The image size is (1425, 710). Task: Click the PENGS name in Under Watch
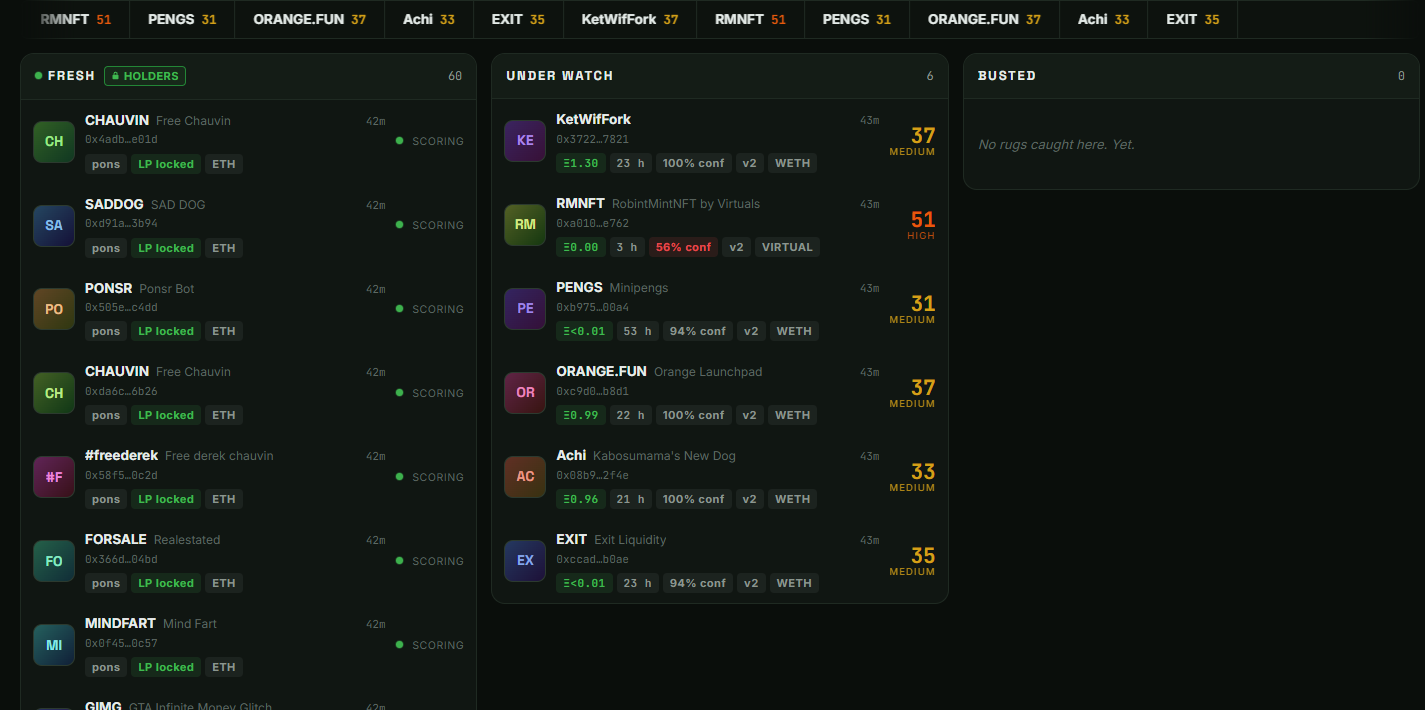(580, 287)
